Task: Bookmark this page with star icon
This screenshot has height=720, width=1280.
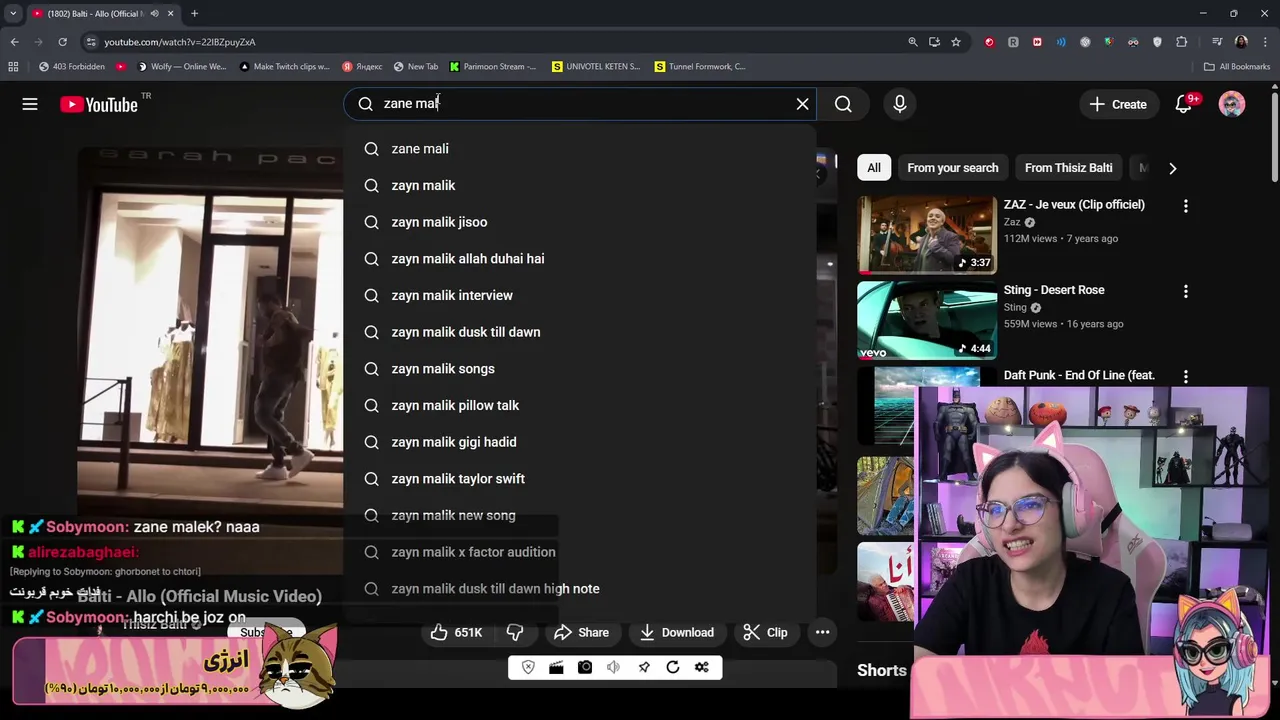Action: tap(956, 42)
